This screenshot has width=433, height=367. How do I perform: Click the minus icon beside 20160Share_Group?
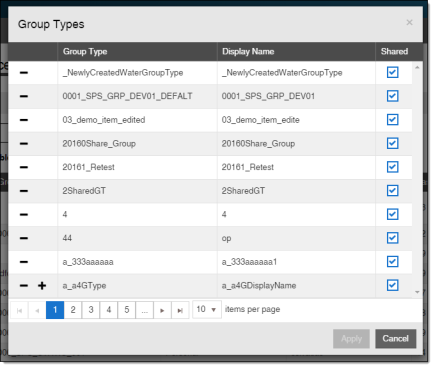(x=24, y=144)
